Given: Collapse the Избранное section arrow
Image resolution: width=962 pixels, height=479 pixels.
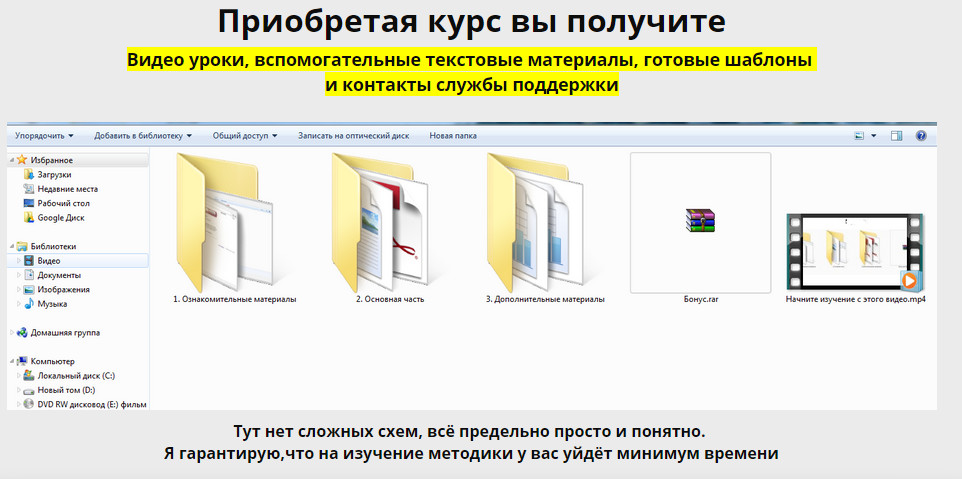Looking at the screenshot, I should [12, 160].
